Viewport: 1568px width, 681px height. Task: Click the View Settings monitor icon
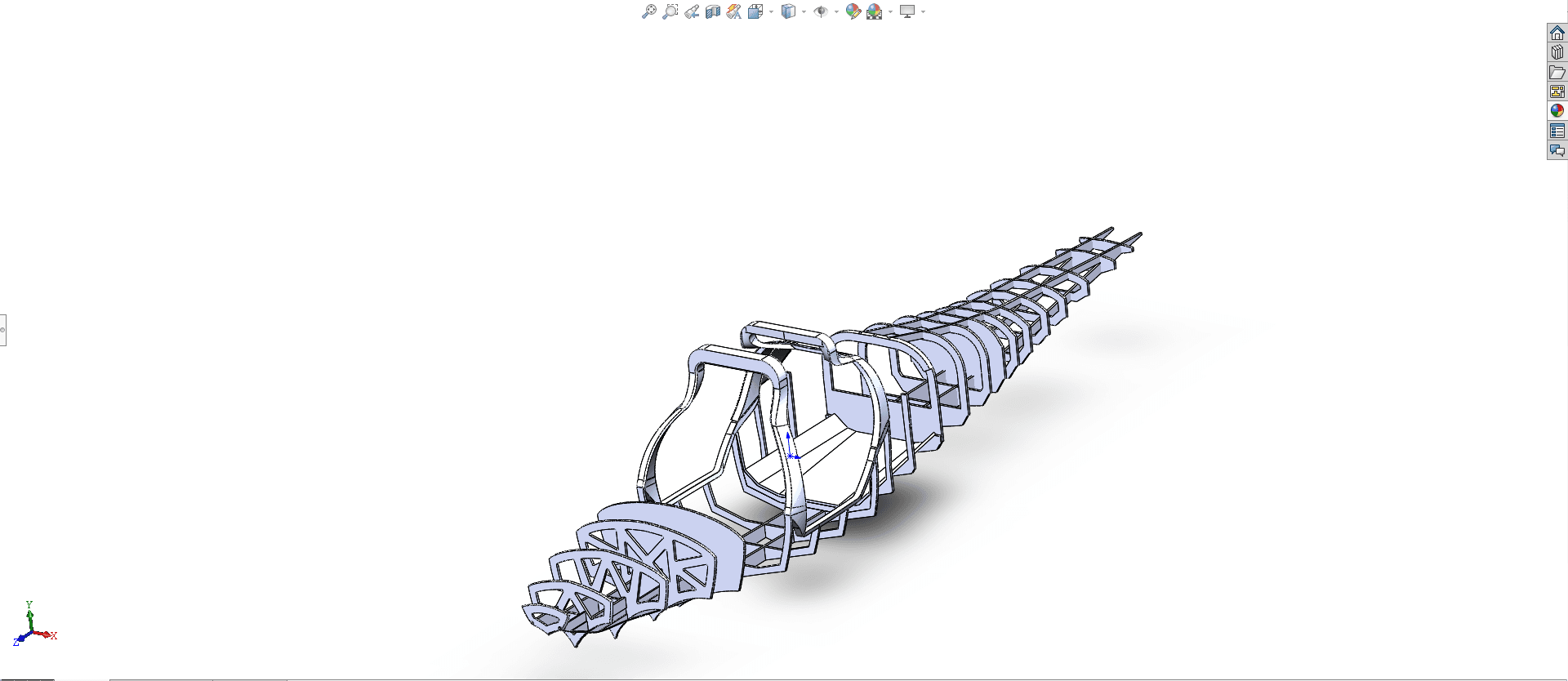(x=906, y=11)
